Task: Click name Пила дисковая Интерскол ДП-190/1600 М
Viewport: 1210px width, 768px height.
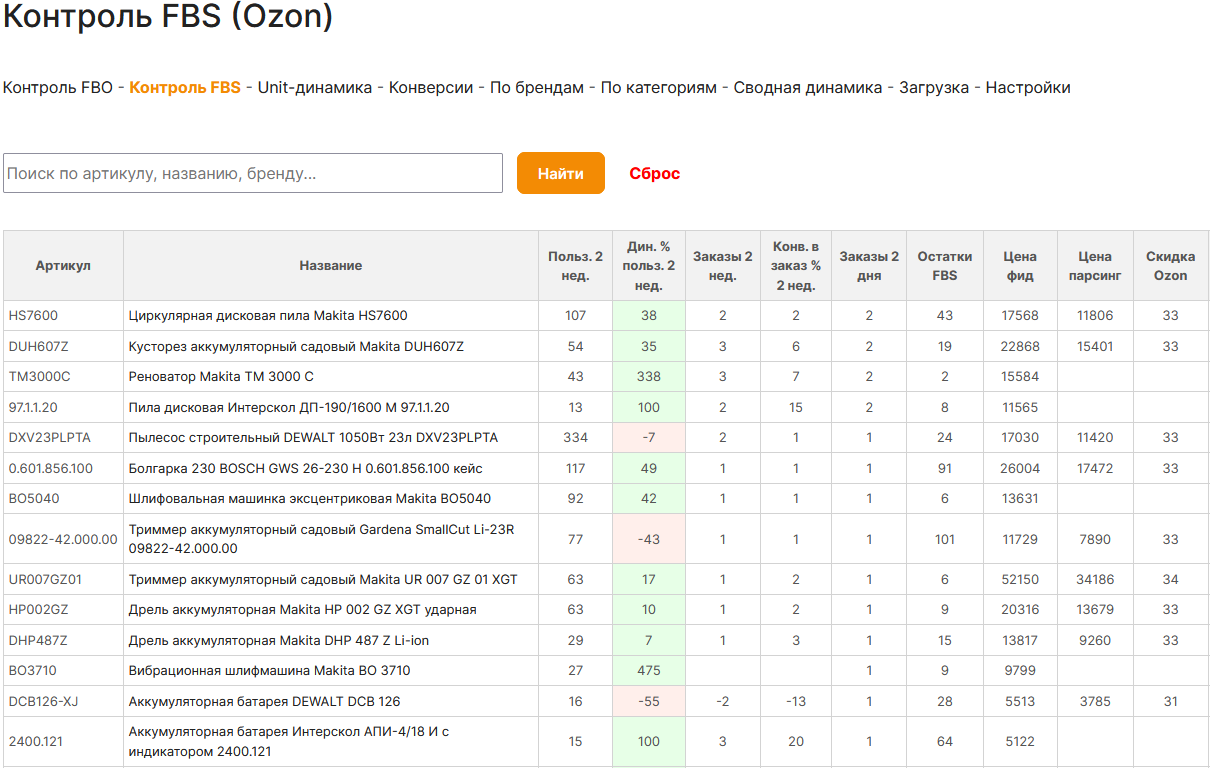Action: (289, 408)
